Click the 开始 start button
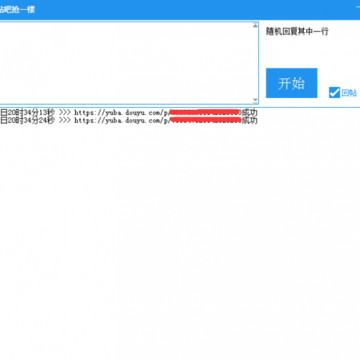The width and height of the screenshot is (360, 360). 291,83
